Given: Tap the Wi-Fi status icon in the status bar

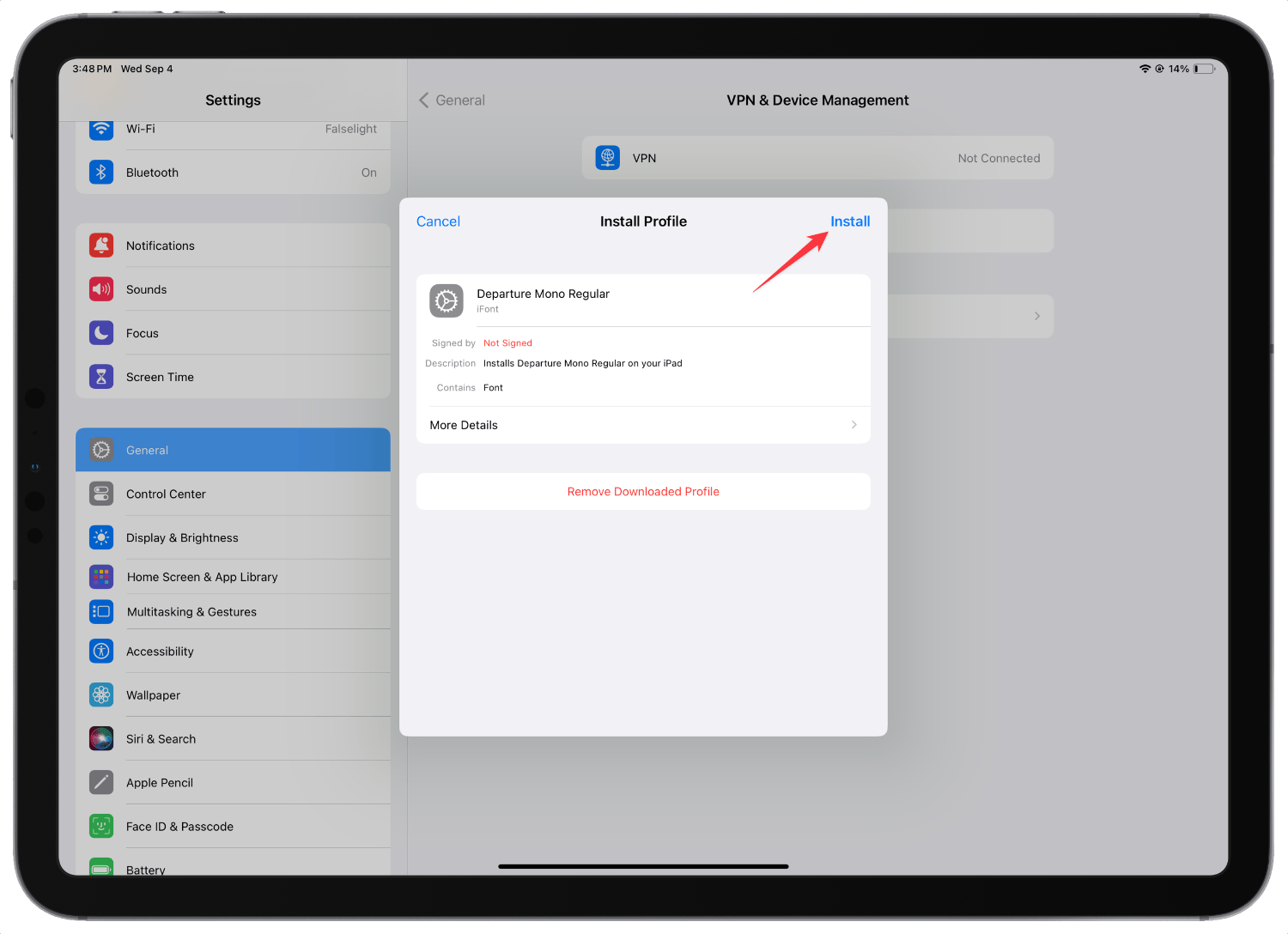Looking at the screenshot, I should 1145,69.
